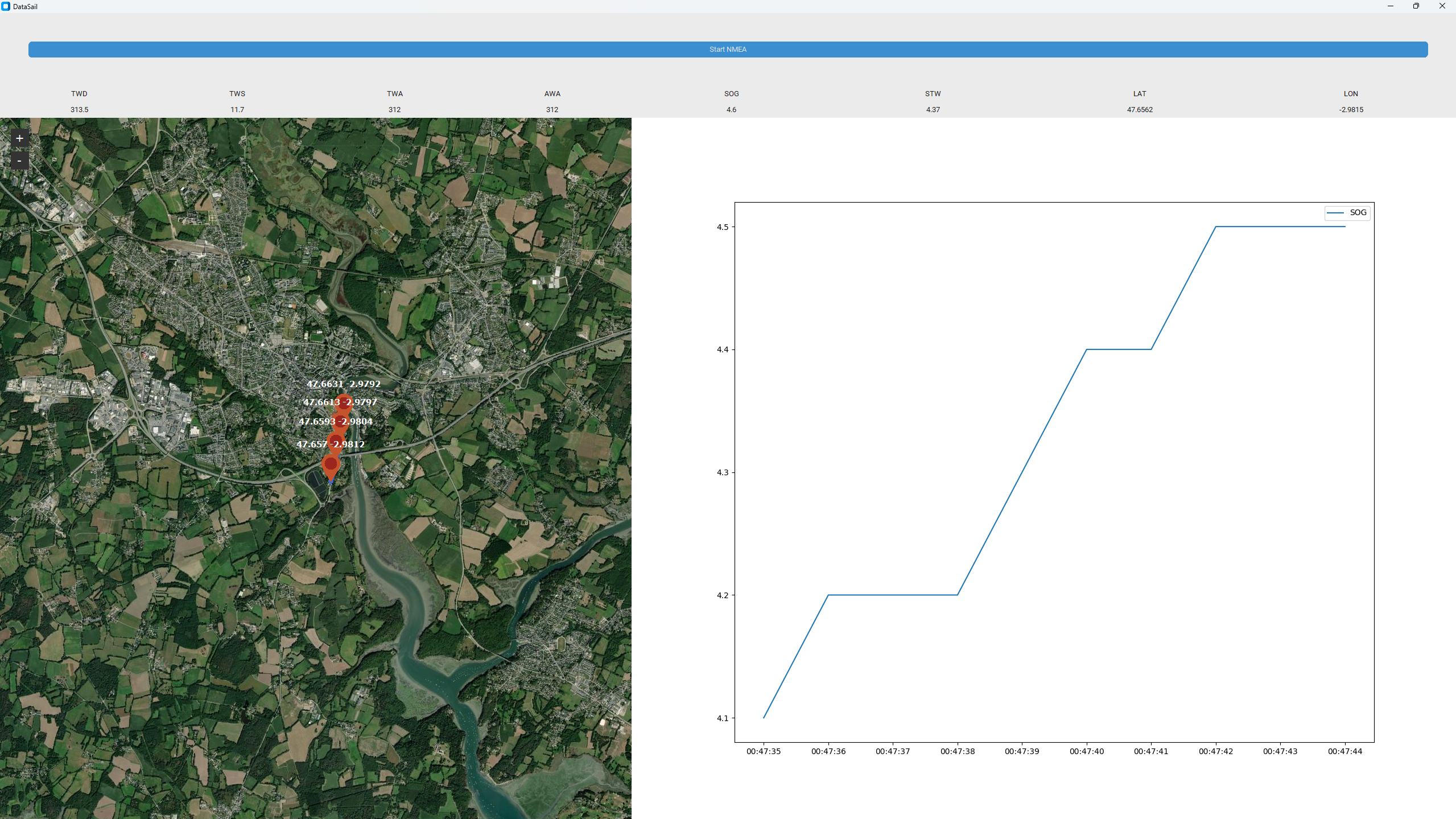
Task: Click the AWA header label
Action: [552, 93]
